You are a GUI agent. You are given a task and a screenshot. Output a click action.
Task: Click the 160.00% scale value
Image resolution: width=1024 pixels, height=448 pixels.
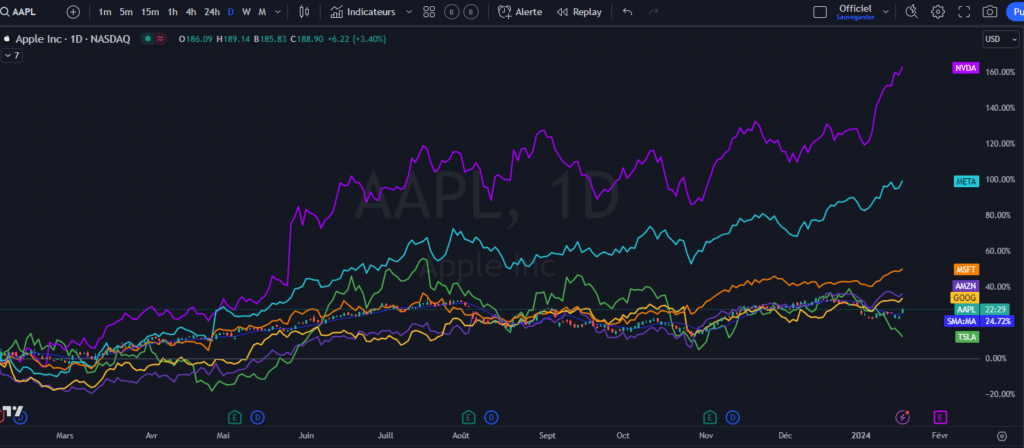tap(1002, 72)
